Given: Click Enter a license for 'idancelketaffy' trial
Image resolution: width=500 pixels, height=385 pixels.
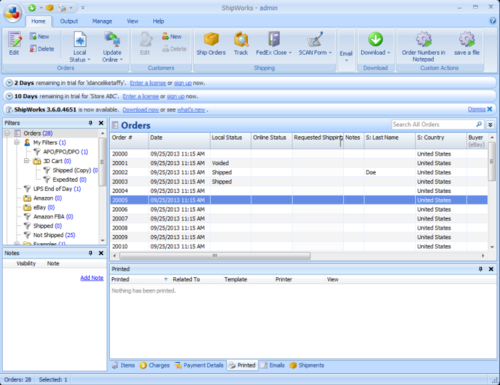Looking at the screenshot, I should tap(148, 83).
